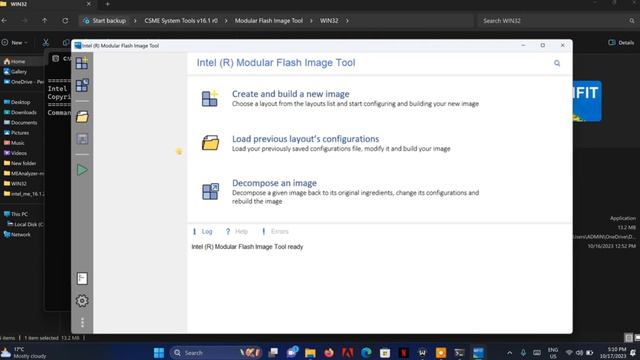This screenshot has height=360, width=640.
Task: Select Modular Flash Image Tool breadcrumb
Action: [269, 20]
